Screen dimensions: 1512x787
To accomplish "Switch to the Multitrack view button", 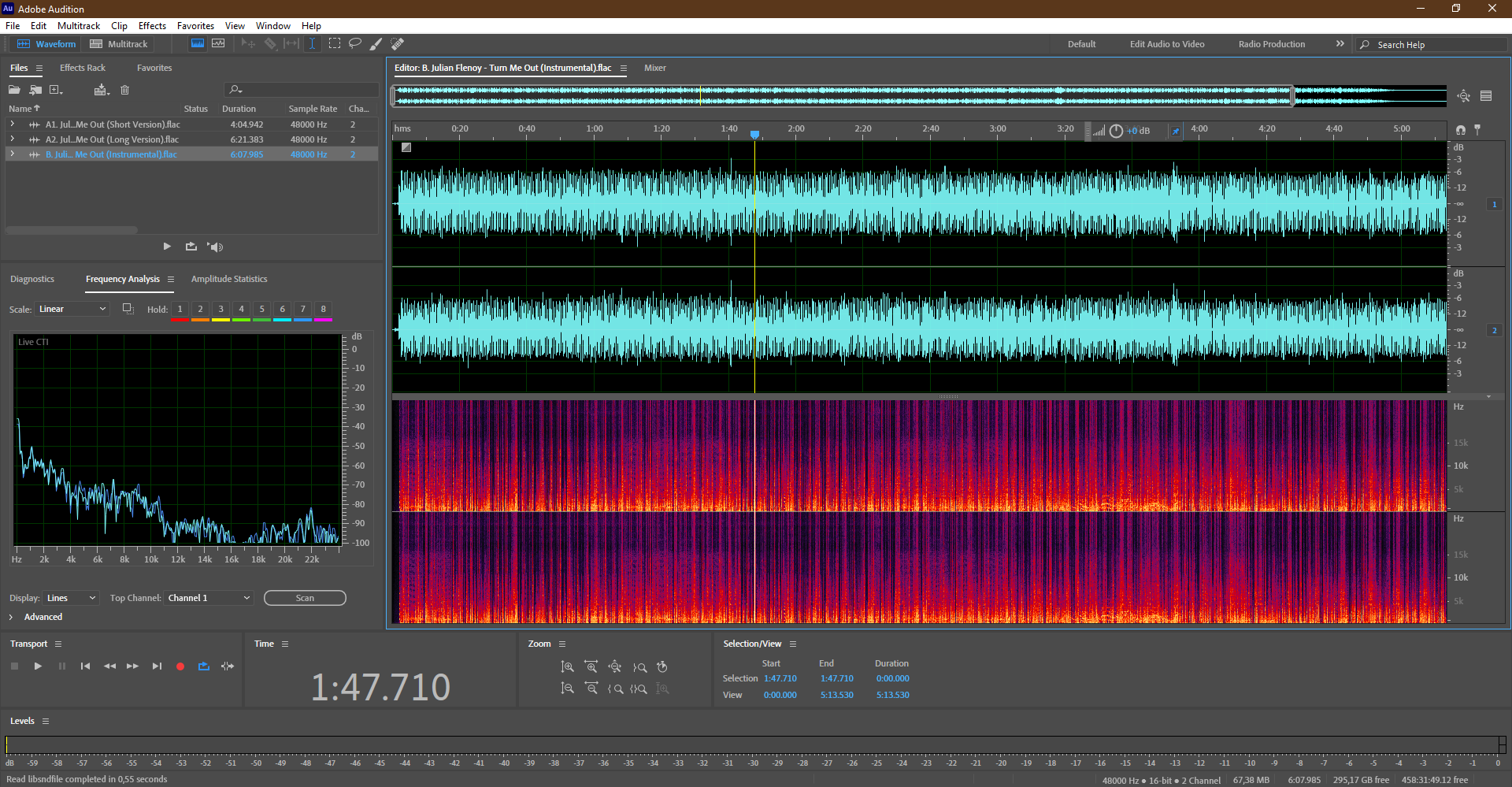I will click(119, 44).
